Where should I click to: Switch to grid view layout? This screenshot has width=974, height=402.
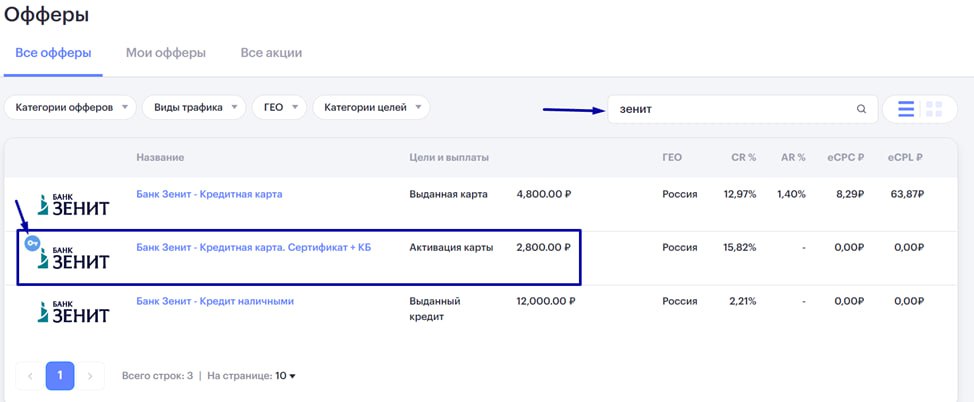tap(934, 109)
